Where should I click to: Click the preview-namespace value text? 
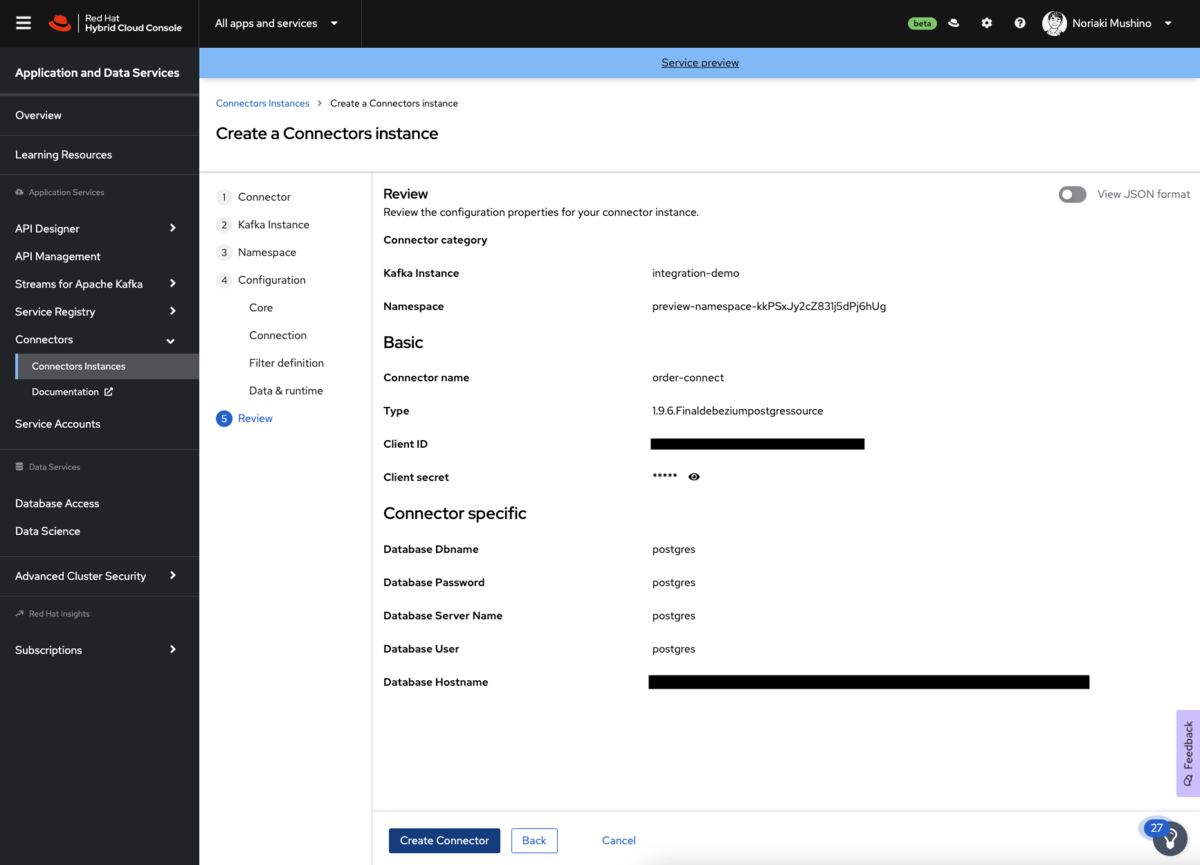point(769,306)
